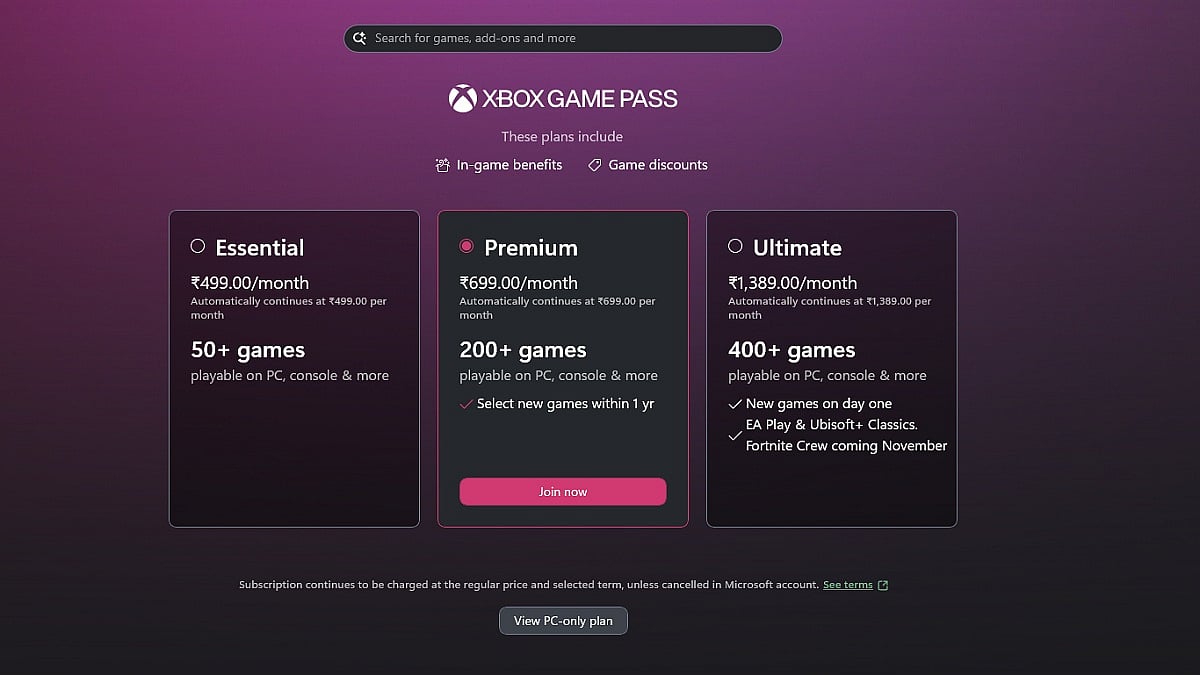The height and width of the screenshot is (675, 1200).
Task: Click the Xbox sphere logo
Action: [x=462, y=98]
